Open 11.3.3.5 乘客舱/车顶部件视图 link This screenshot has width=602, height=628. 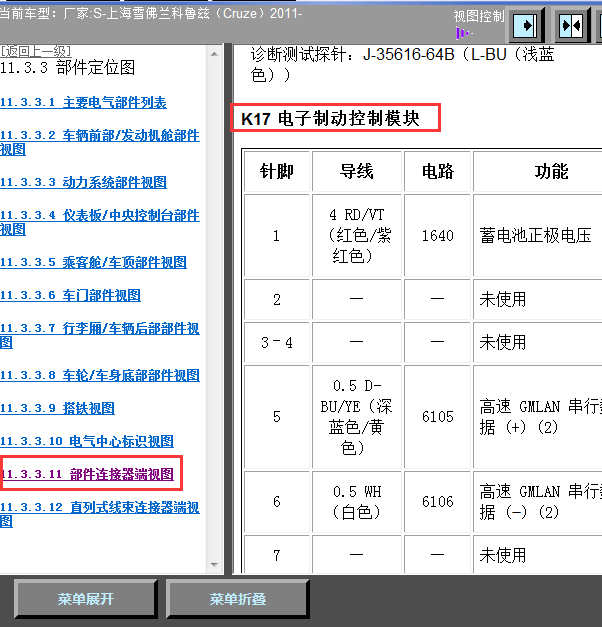93,263
